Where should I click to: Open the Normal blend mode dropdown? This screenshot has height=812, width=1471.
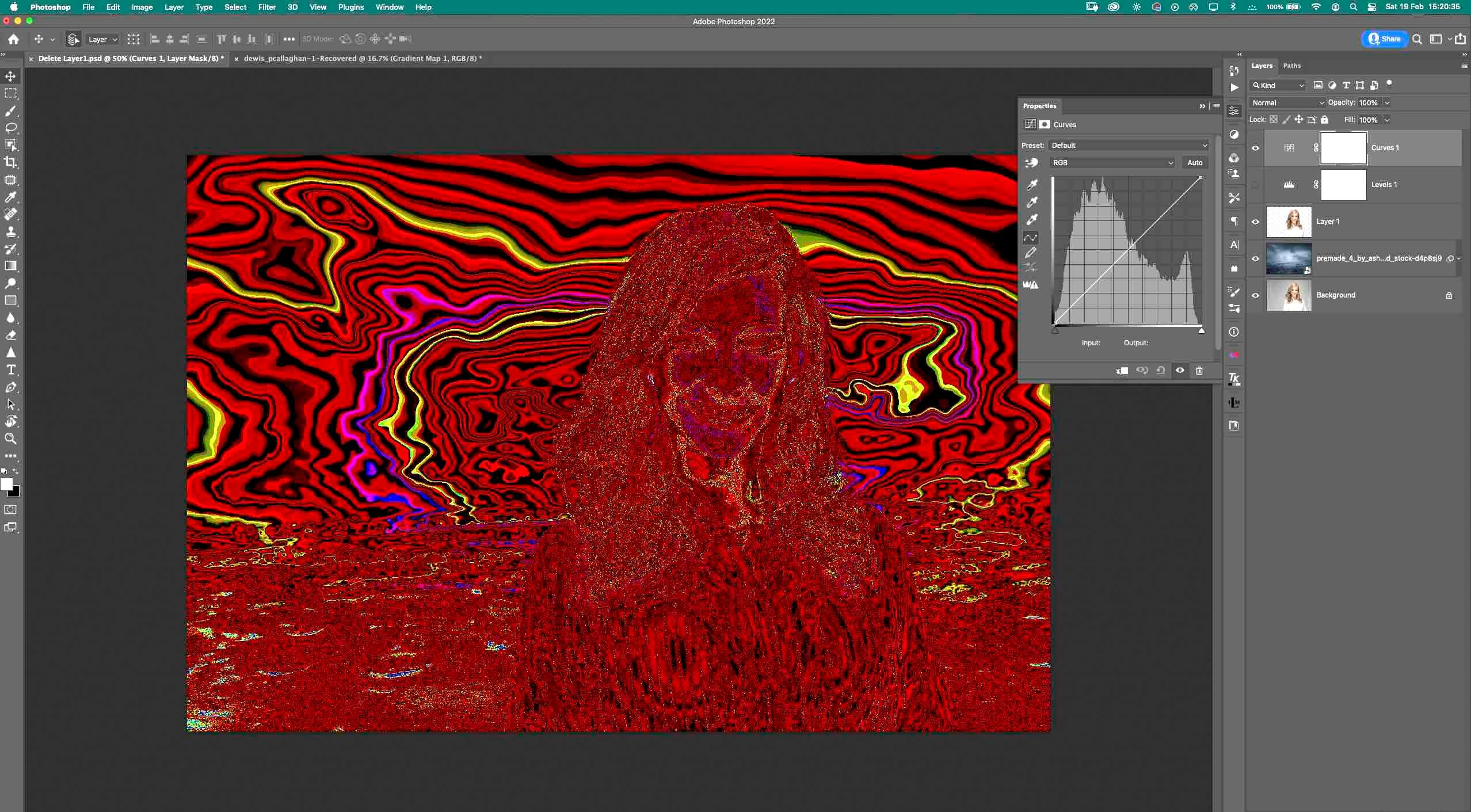tap(1287, 102)
